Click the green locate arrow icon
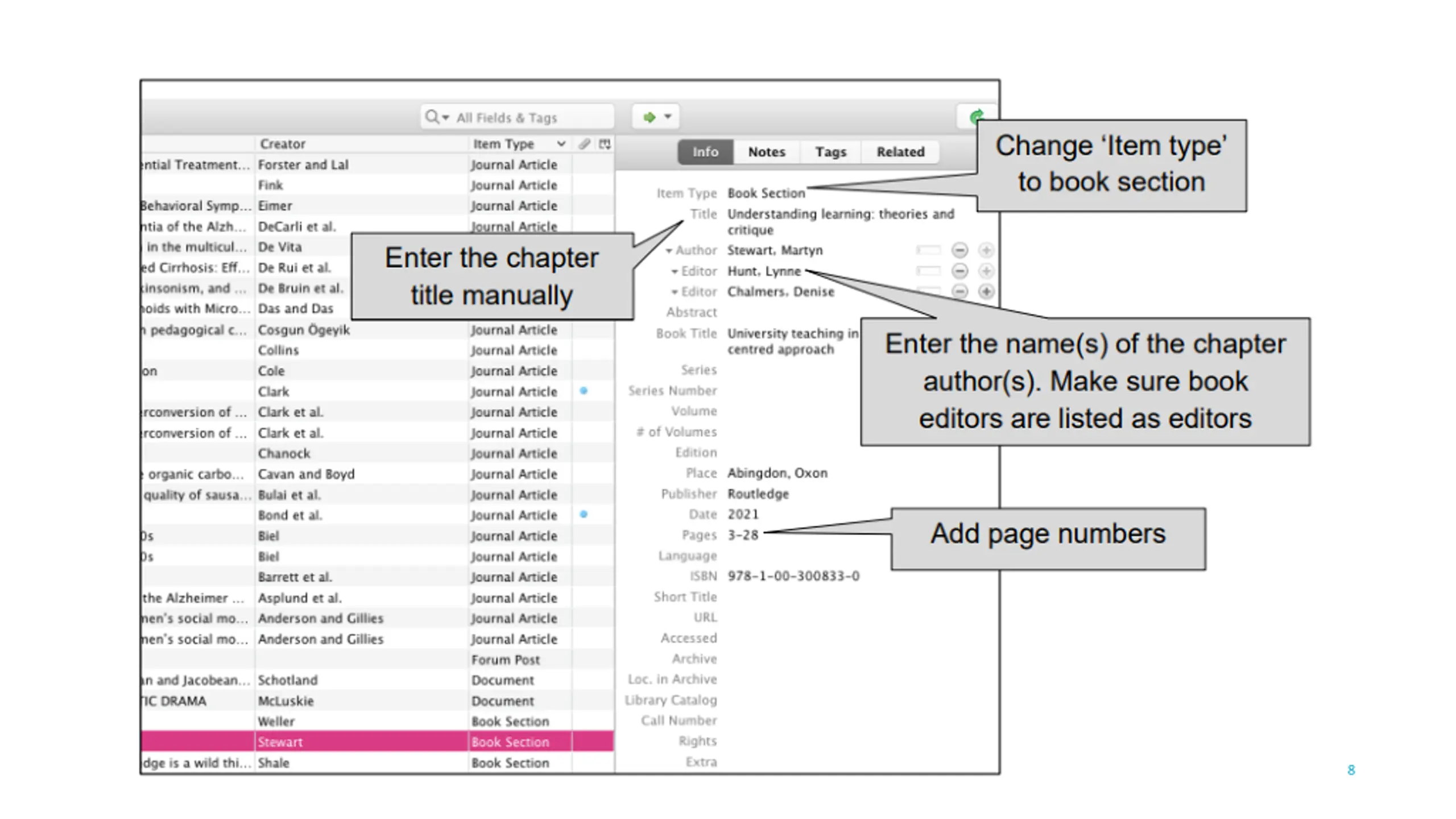Image resolution: width=1456 pixels, height=819 pixels. pyautogui.click(x=648, y=117)
